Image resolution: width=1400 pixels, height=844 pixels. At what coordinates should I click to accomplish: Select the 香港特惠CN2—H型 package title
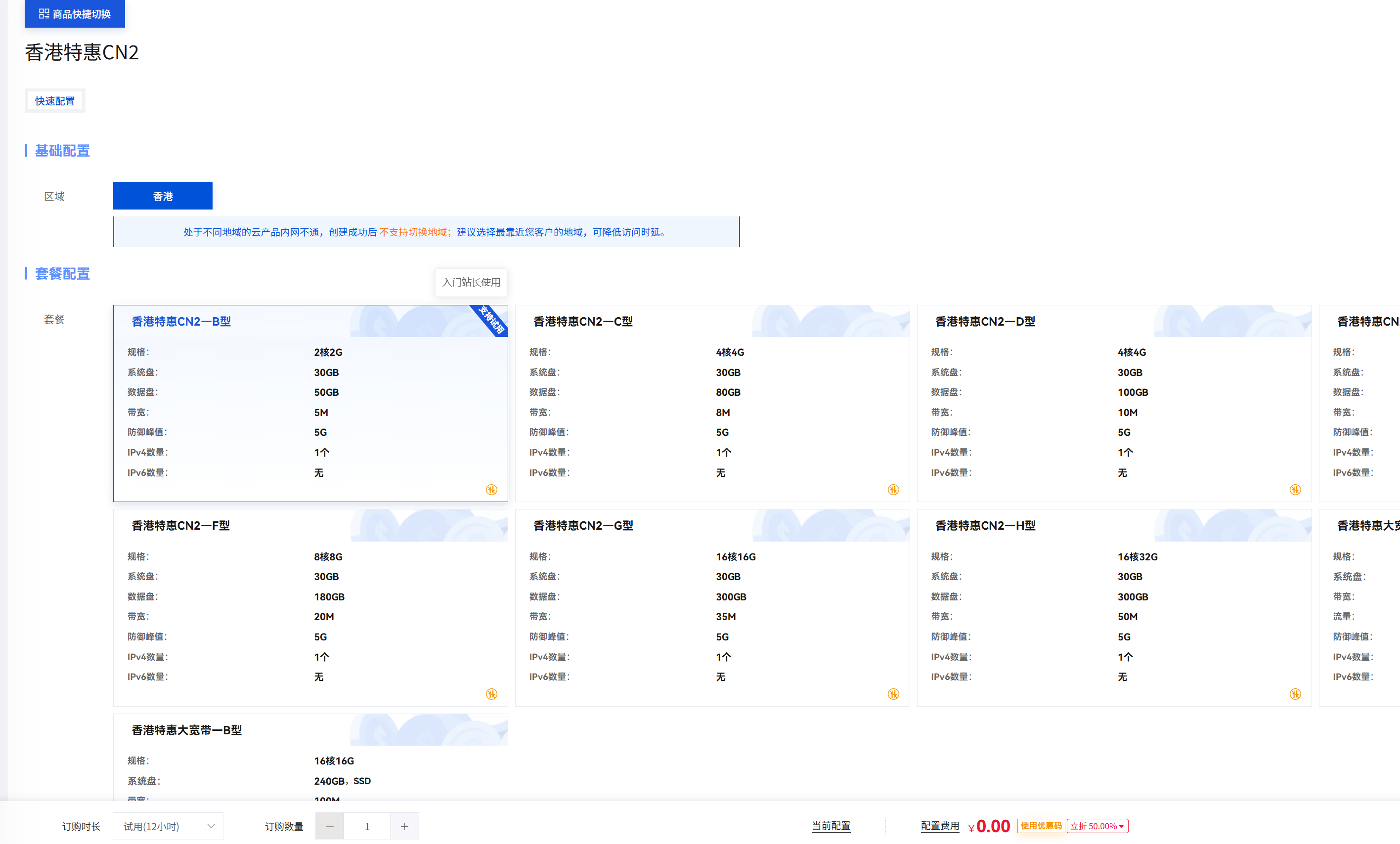coord(985,525)
